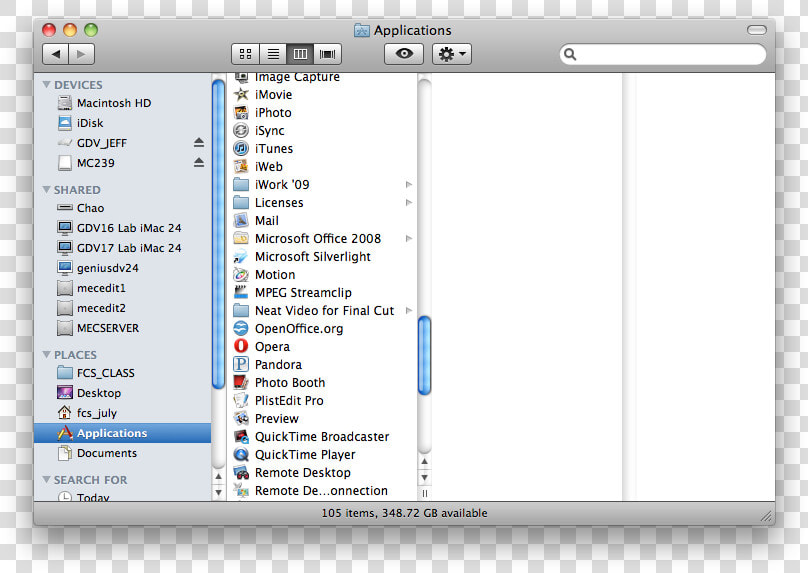Click the Applications column scrollbar thumb

(425, 356)
